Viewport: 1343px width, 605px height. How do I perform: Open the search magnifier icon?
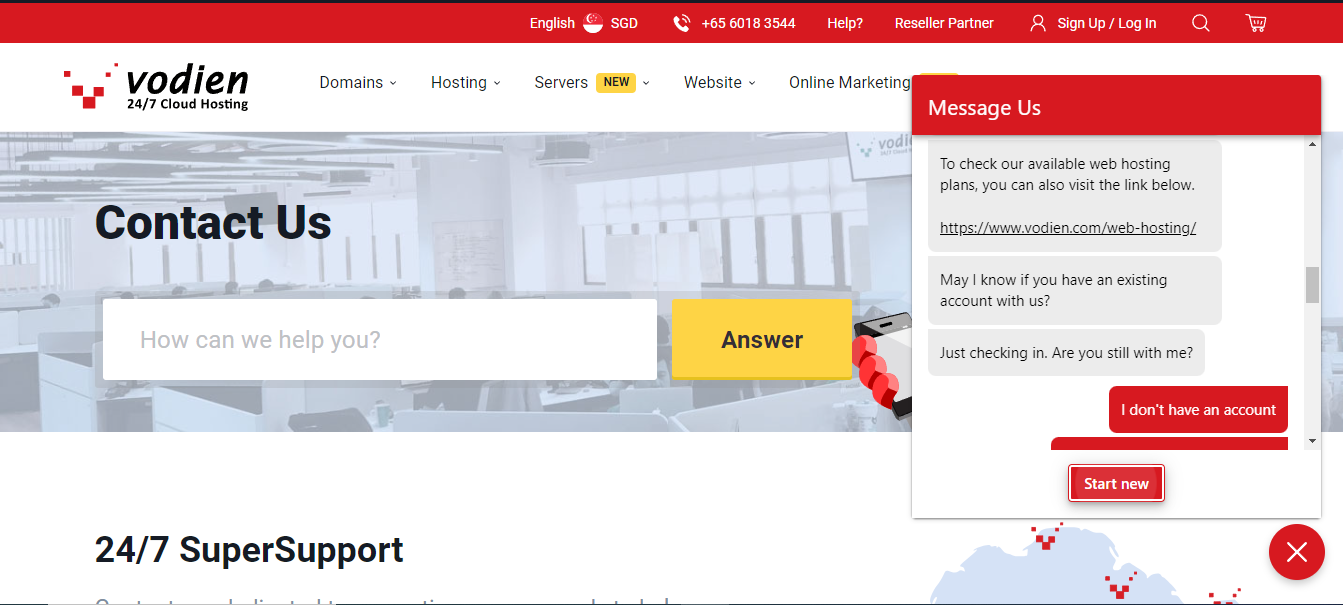[x=1201, y=23]
